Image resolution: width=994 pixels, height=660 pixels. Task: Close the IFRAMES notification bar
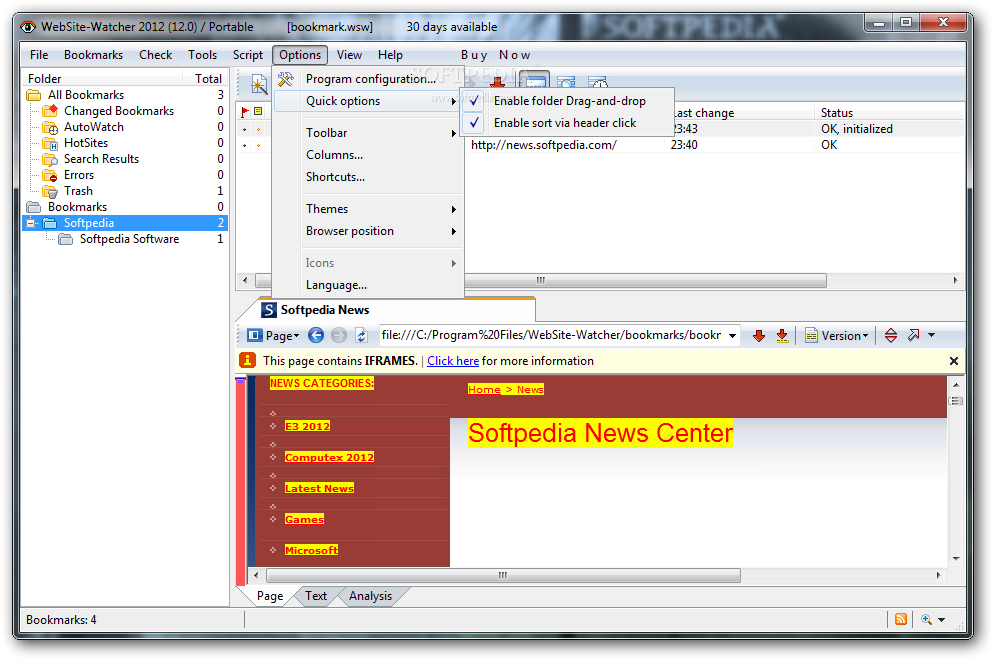[x=953, y=361]
